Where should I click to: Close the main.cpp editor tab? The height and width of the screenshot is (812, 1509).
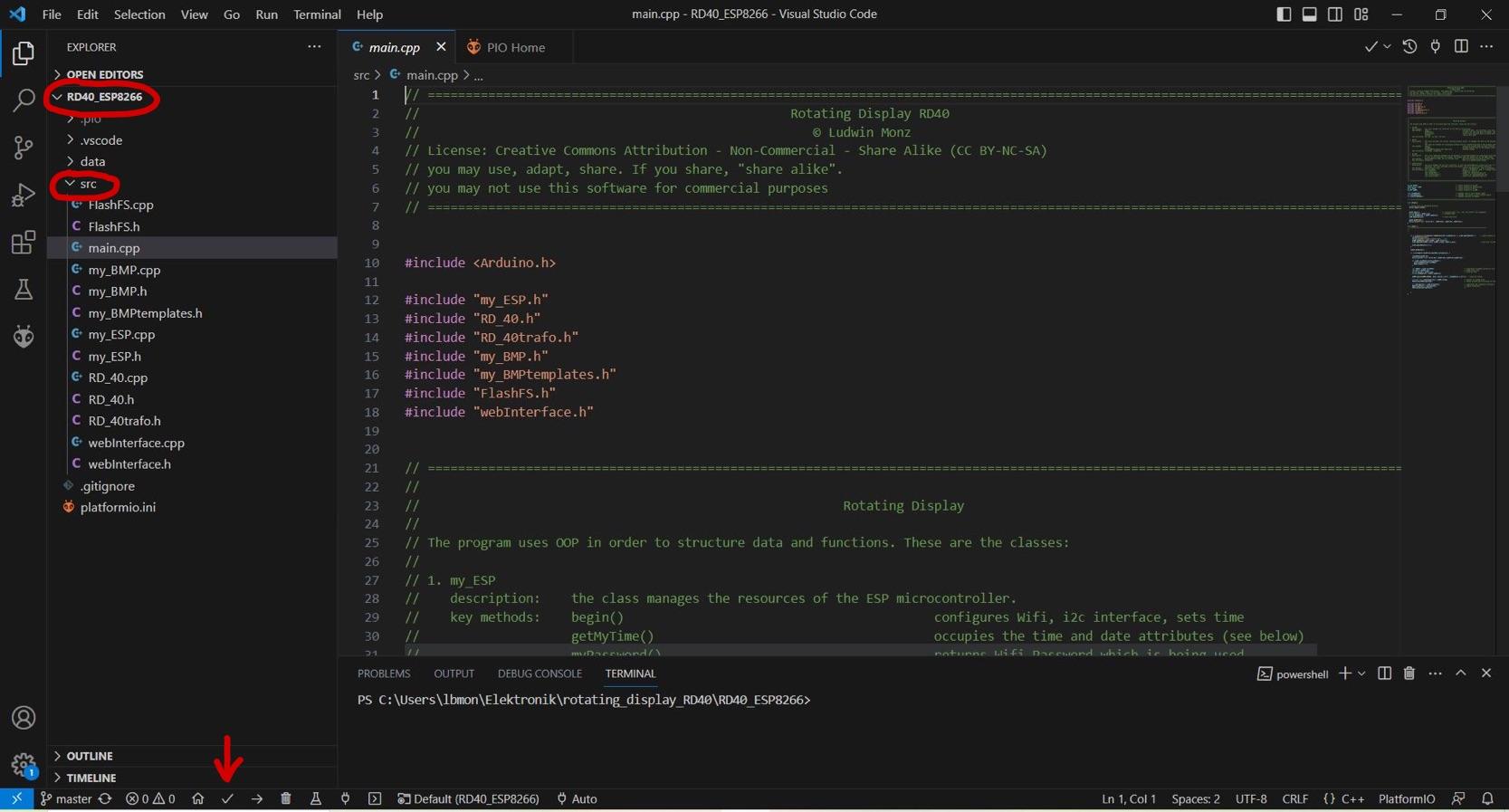pos(441,47)
